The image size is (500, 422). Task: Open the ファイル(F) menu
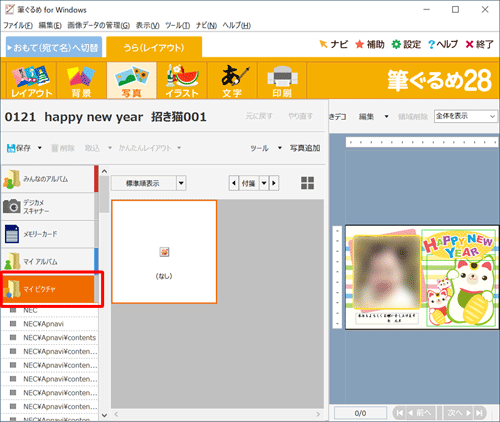(18, 26)
